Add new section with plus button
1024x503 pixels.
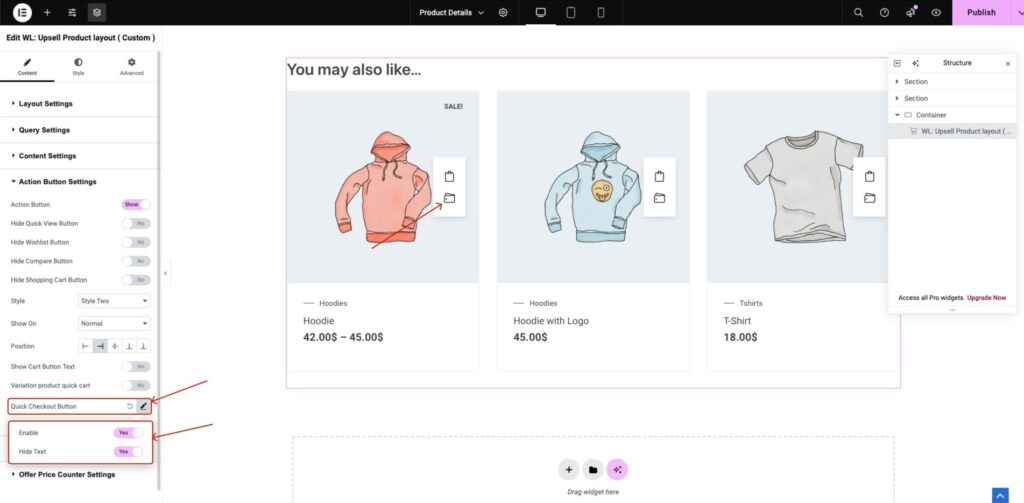[569, 470]
